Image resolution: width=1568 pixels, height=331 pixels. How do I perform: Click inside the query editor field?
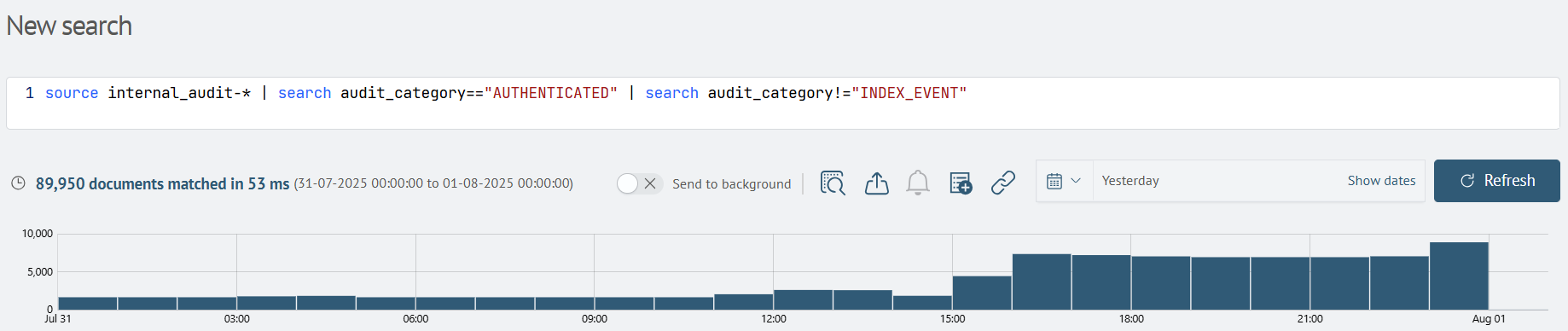coord(782,103)
